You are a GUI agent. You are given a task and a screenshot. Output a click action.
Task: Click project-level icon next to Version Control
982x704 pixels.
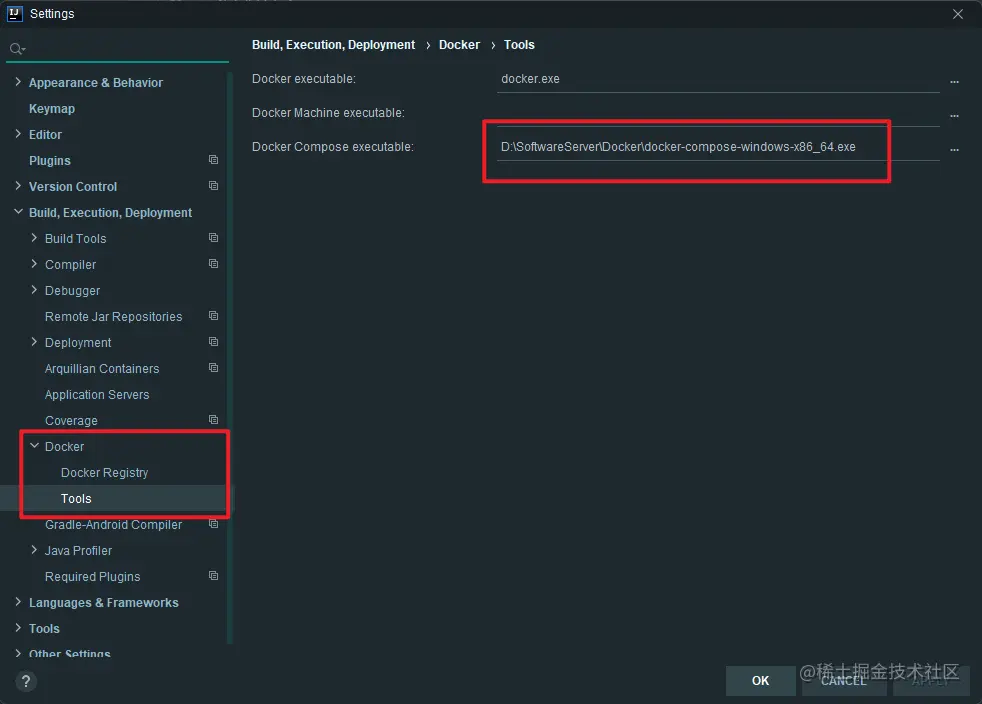pyautogui.click(x=214, y=186)
